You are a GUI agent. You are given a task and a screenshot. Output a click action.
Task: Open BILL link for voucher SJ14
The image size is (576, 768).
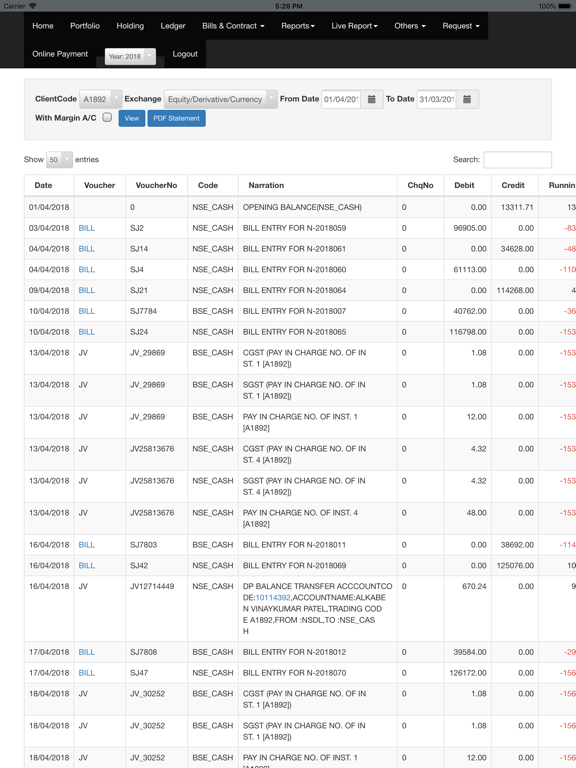click(x=87, y=249)
